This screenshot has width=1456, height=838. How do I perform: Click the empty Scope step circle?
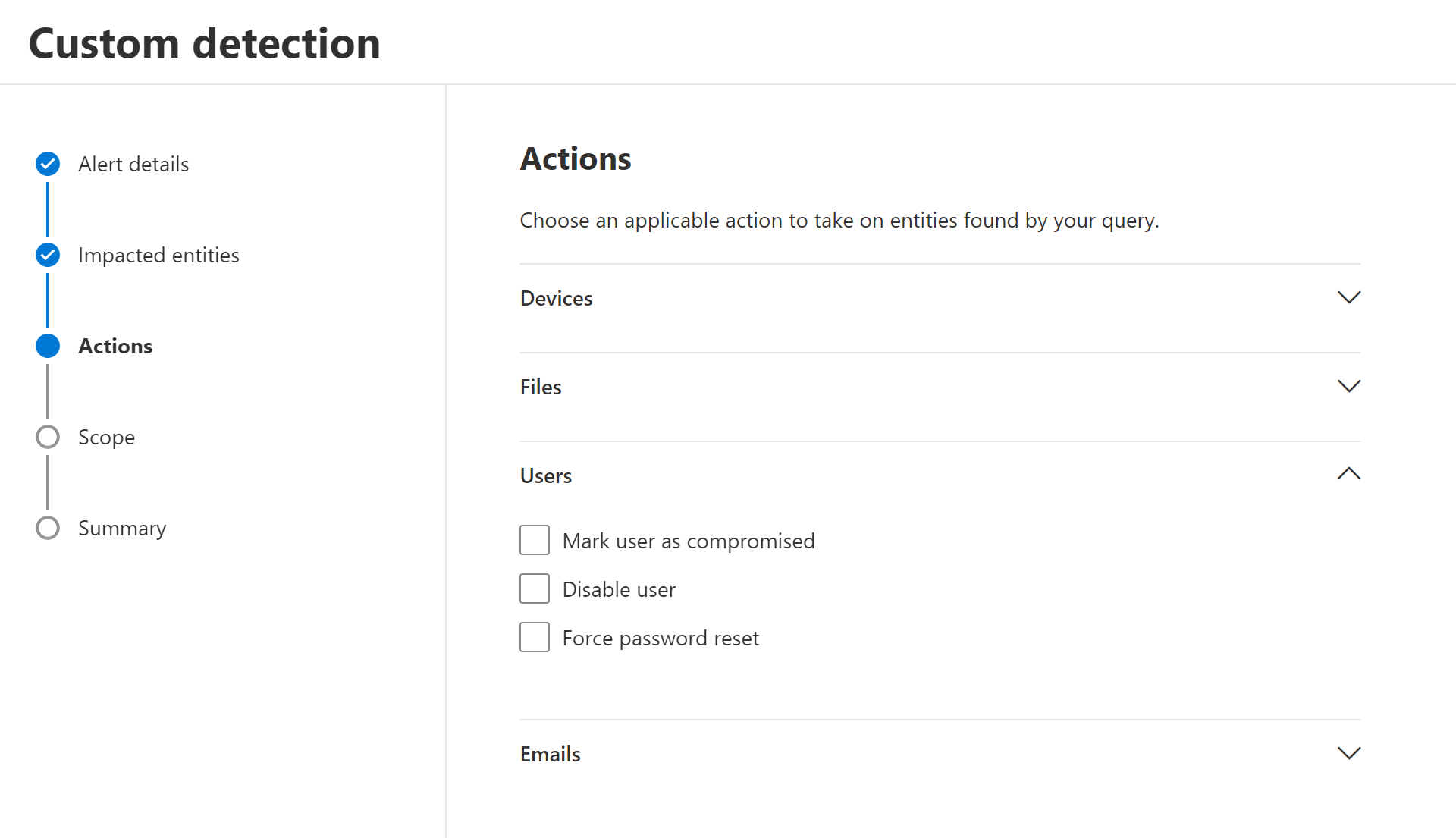point(48,437)
